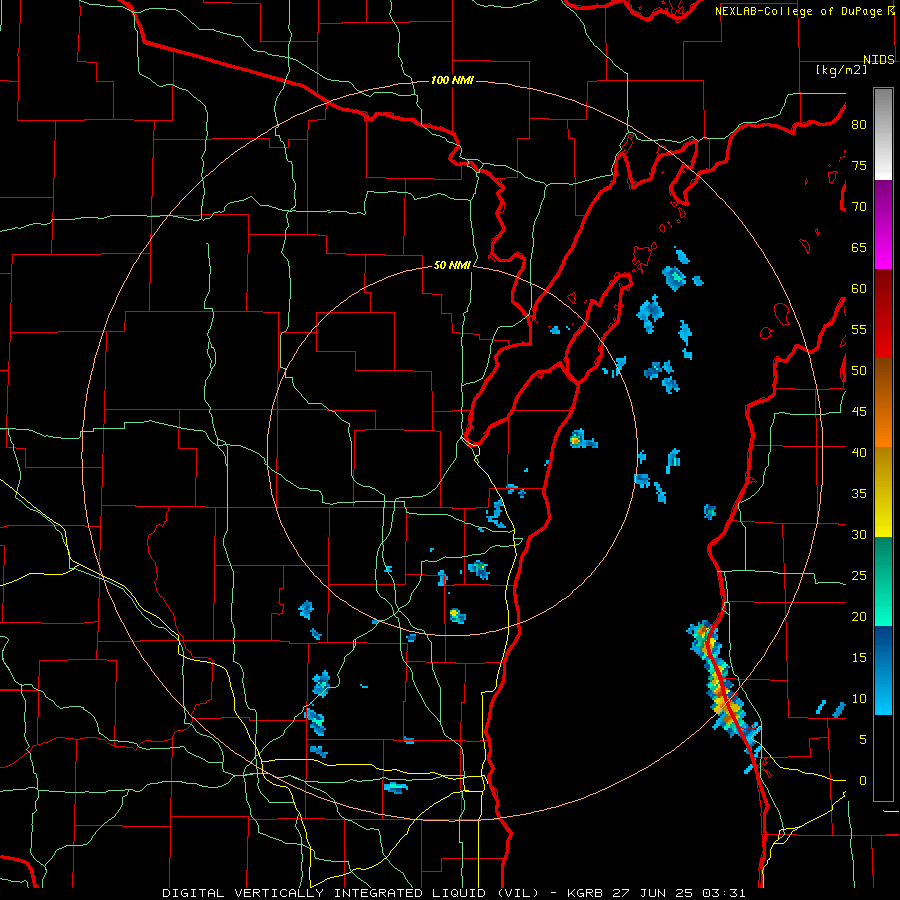Pick the blue segment of color scale

(x=883, y=670)
